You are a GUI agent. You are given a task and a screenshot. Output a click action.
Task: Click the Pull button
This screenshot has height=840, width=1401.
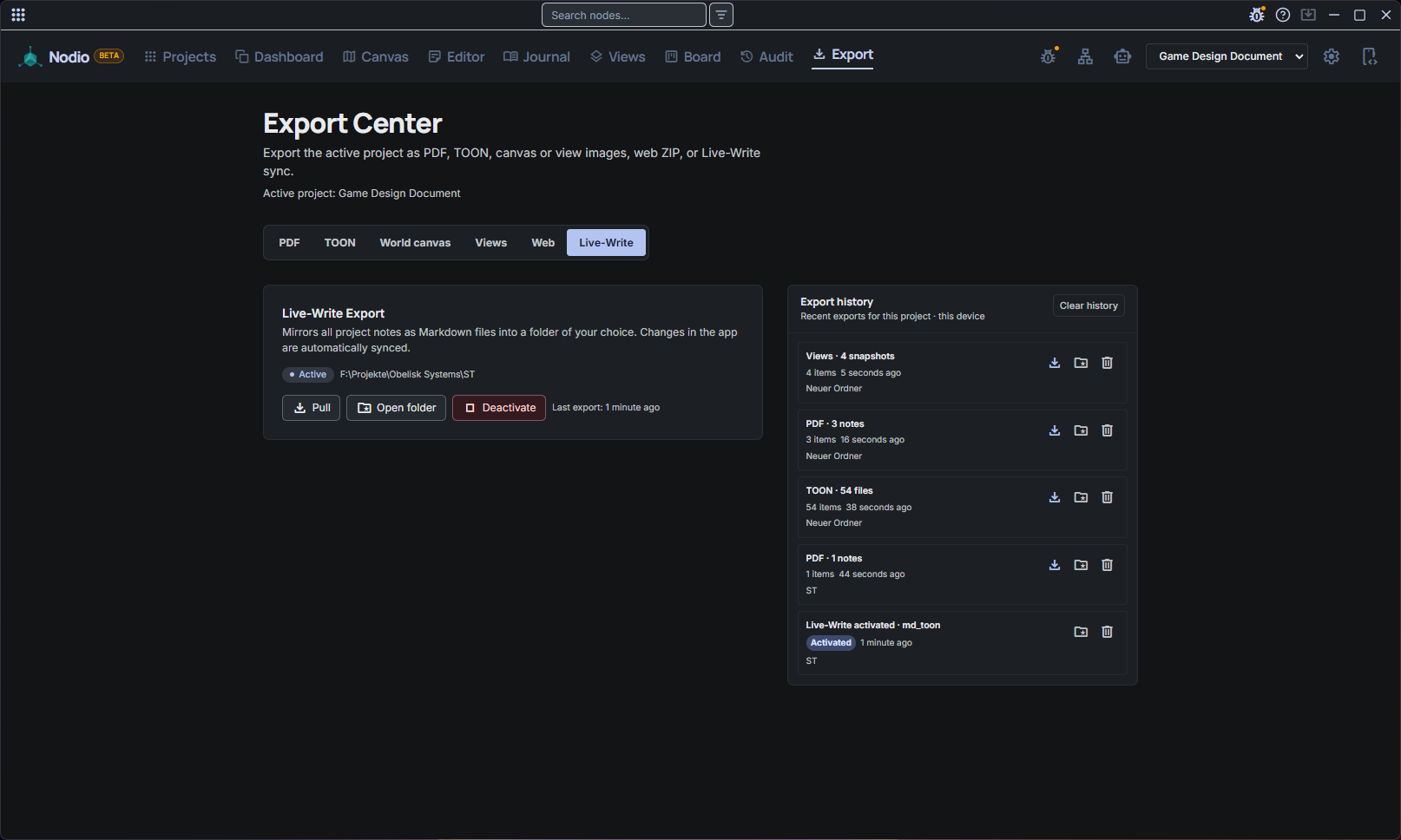[x=311, y=408]
